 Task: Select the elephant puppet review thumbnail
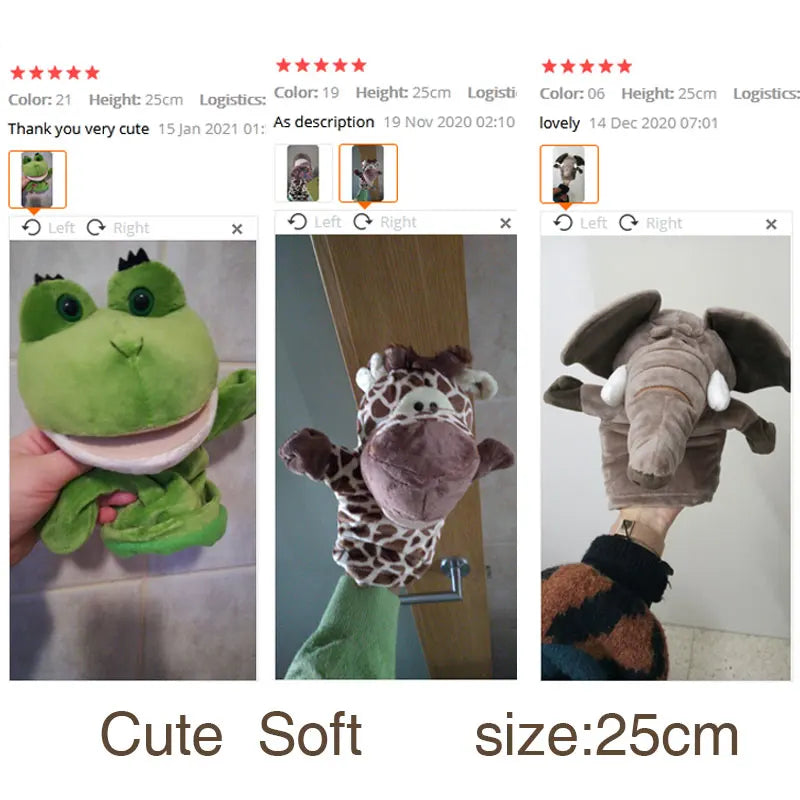[x=569, y=174]
